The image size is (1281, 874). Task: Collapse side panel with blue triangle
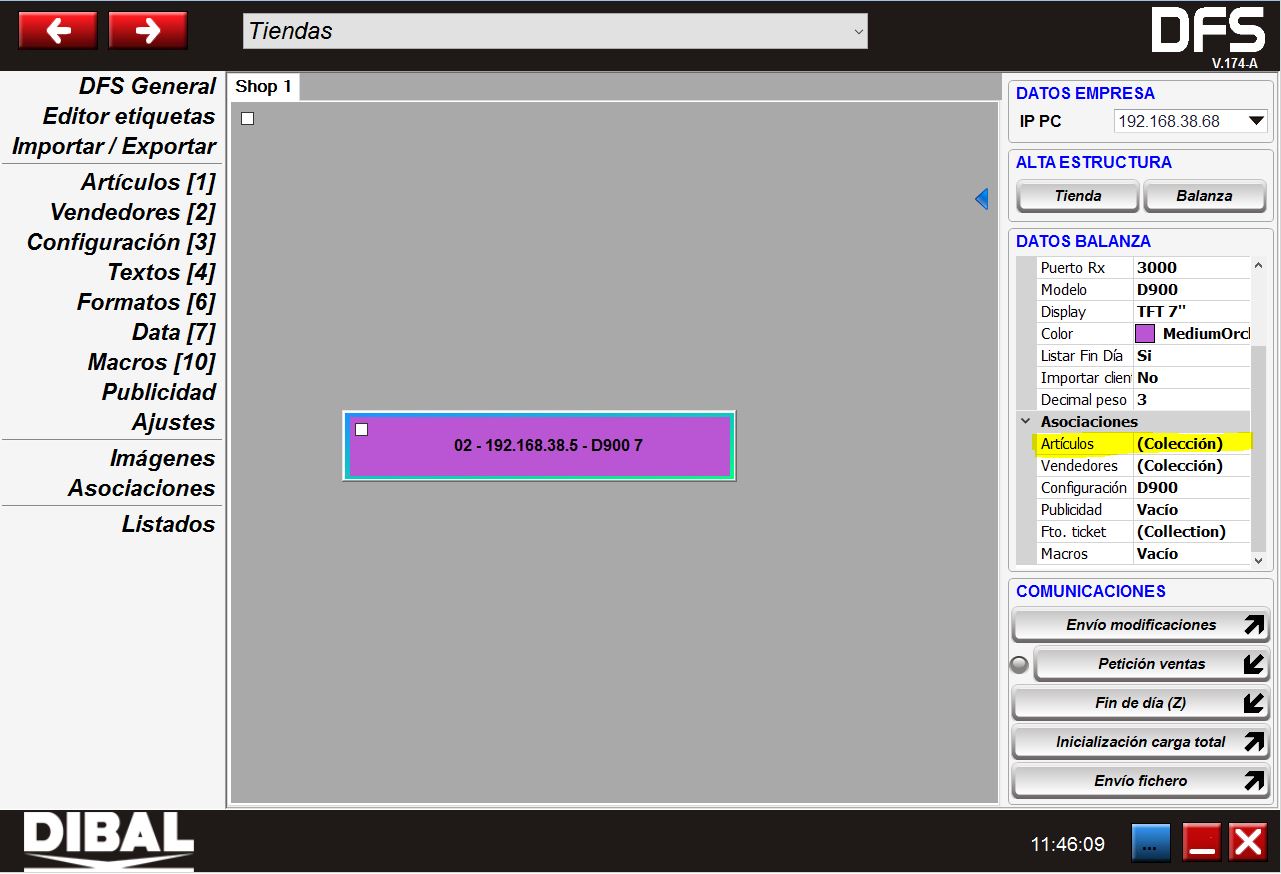pyautogui.click(x=981, y=199)
